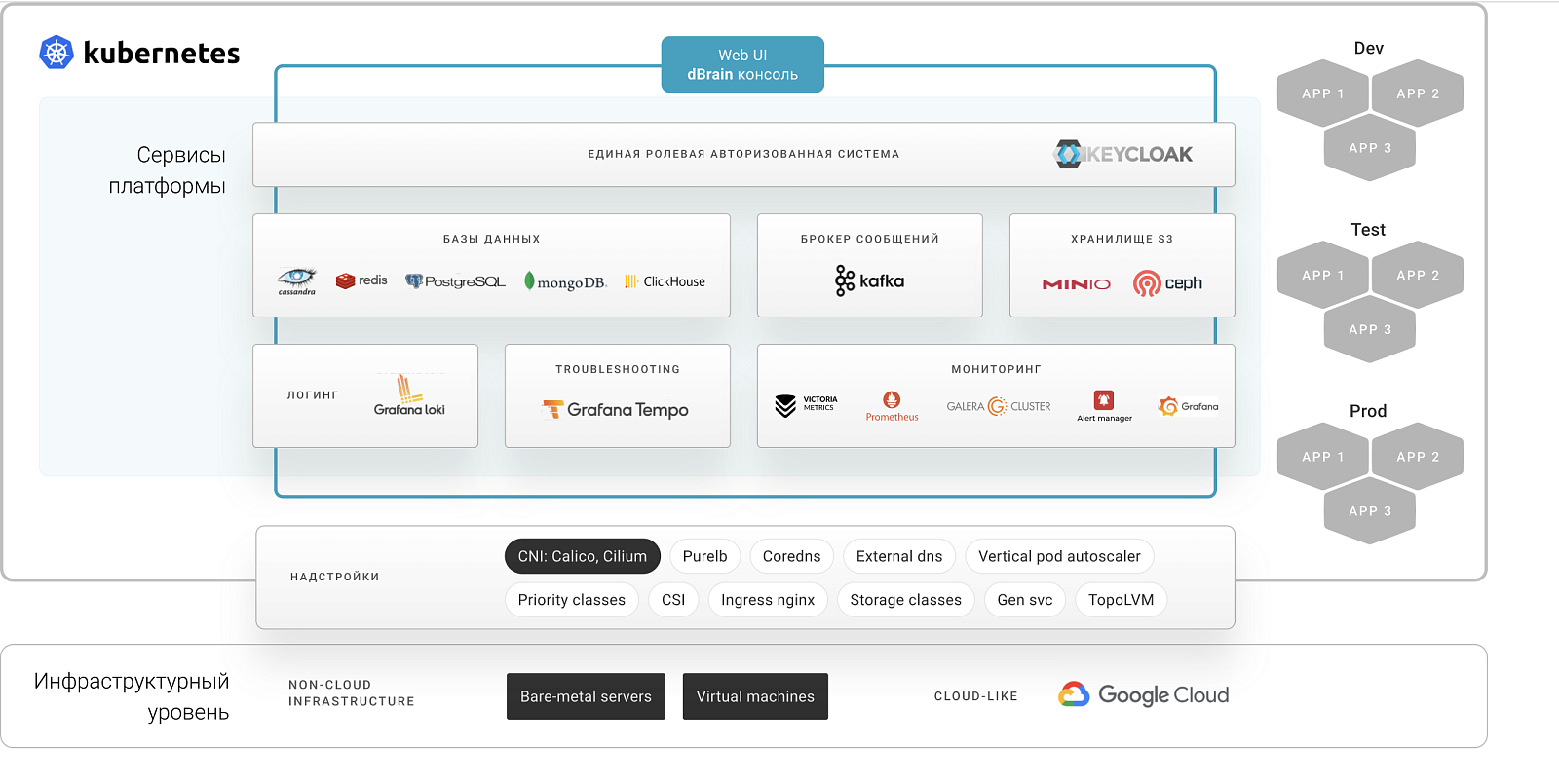This screenshot has height=784, width=1559.
Task: Select the Galera Cluster logo
Action: (999, 406)
